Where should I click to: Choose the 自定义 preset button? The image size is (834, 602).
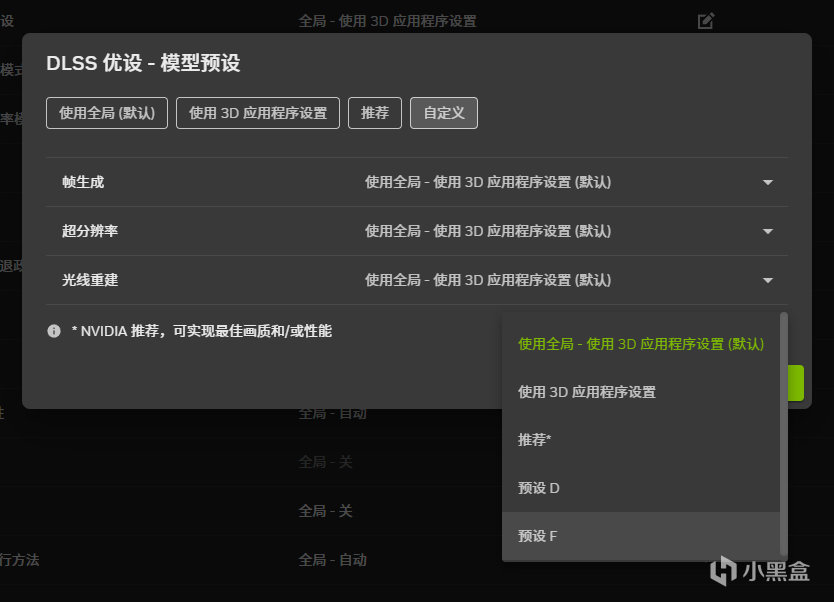pyautogui.click(x=444, y=113)
